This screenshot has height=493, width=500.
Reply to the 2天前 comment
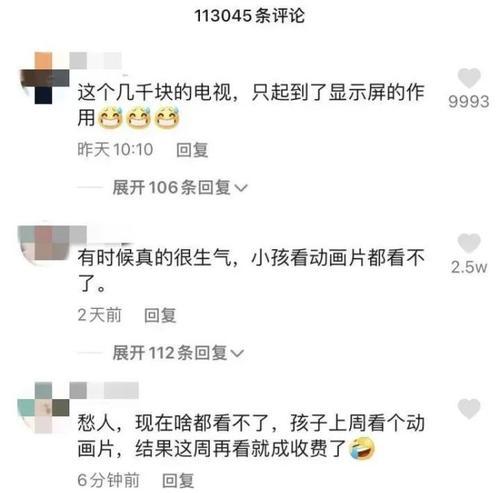[160, 315]
